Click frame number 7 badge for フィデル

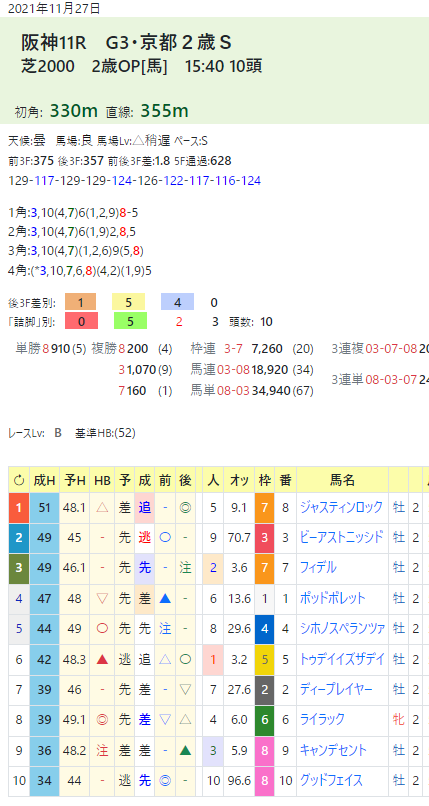(x=265, y=568)
